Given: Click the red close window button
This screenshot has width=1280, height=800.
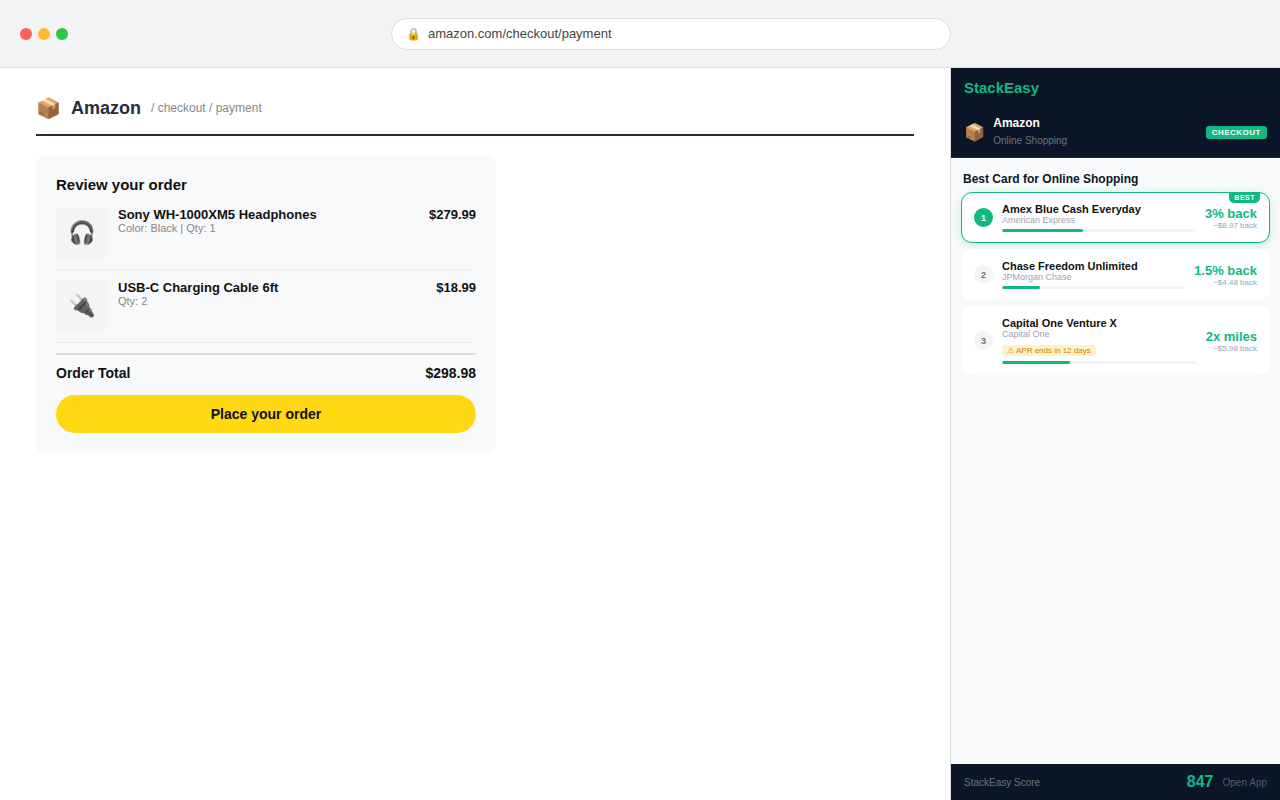Looking at the screenshot, I should click(26, 34).
